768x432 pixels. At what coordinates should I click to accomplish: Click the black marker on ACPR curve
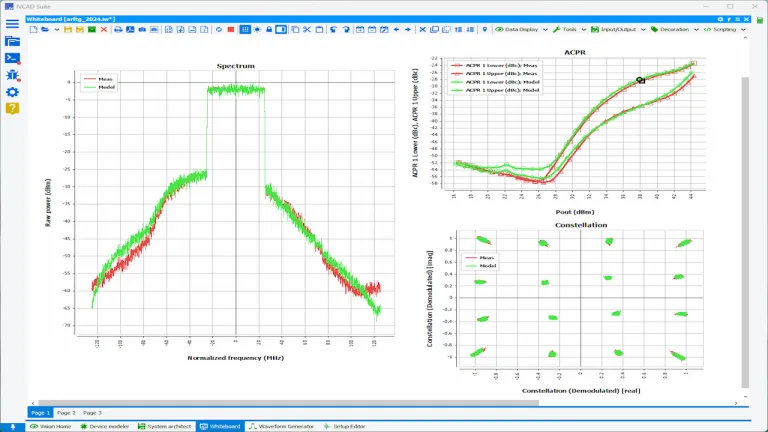pyautogui.click(x=640, y=80)
